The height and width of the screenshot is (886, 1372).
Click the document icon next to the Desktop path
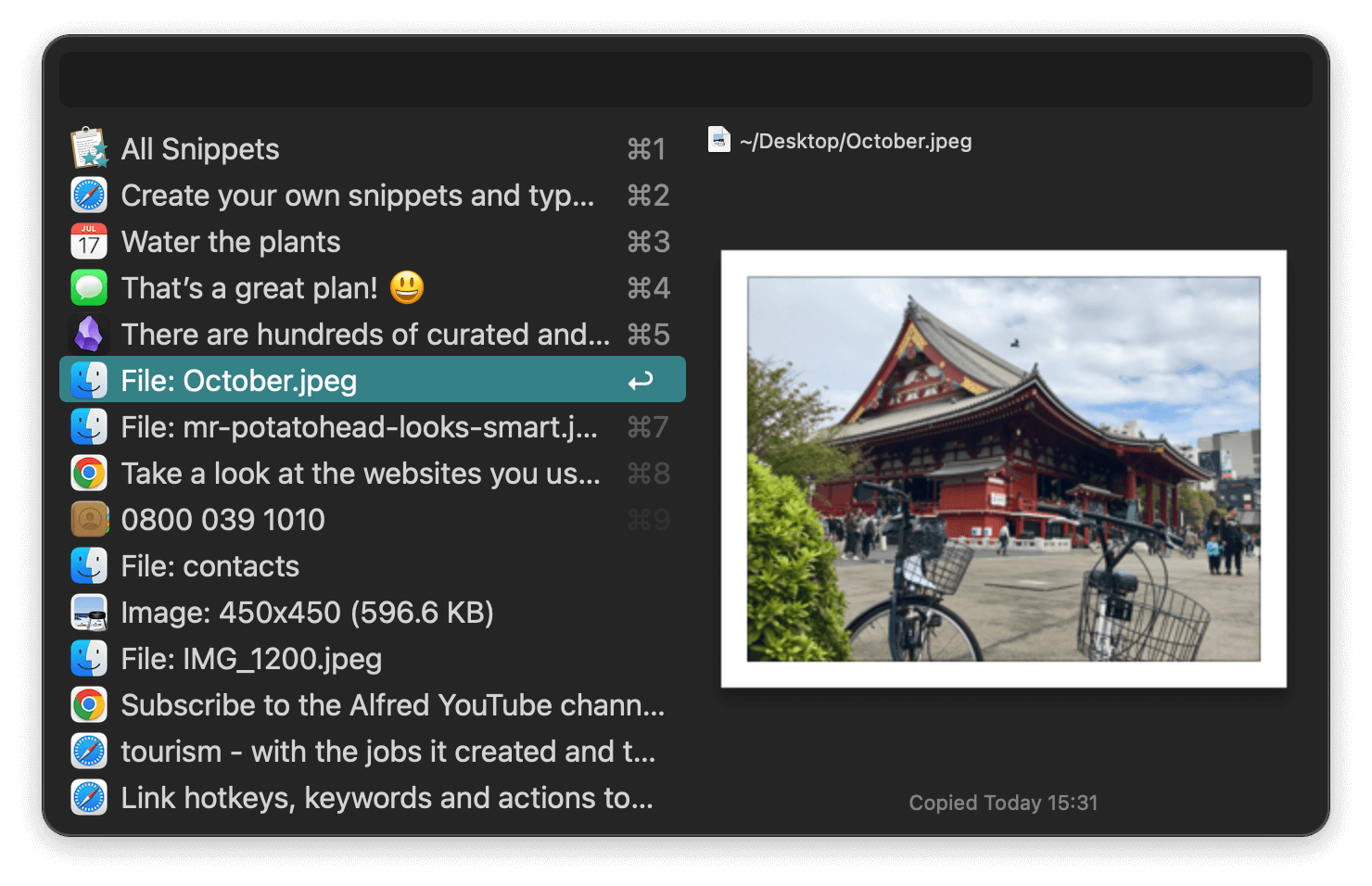719,140
